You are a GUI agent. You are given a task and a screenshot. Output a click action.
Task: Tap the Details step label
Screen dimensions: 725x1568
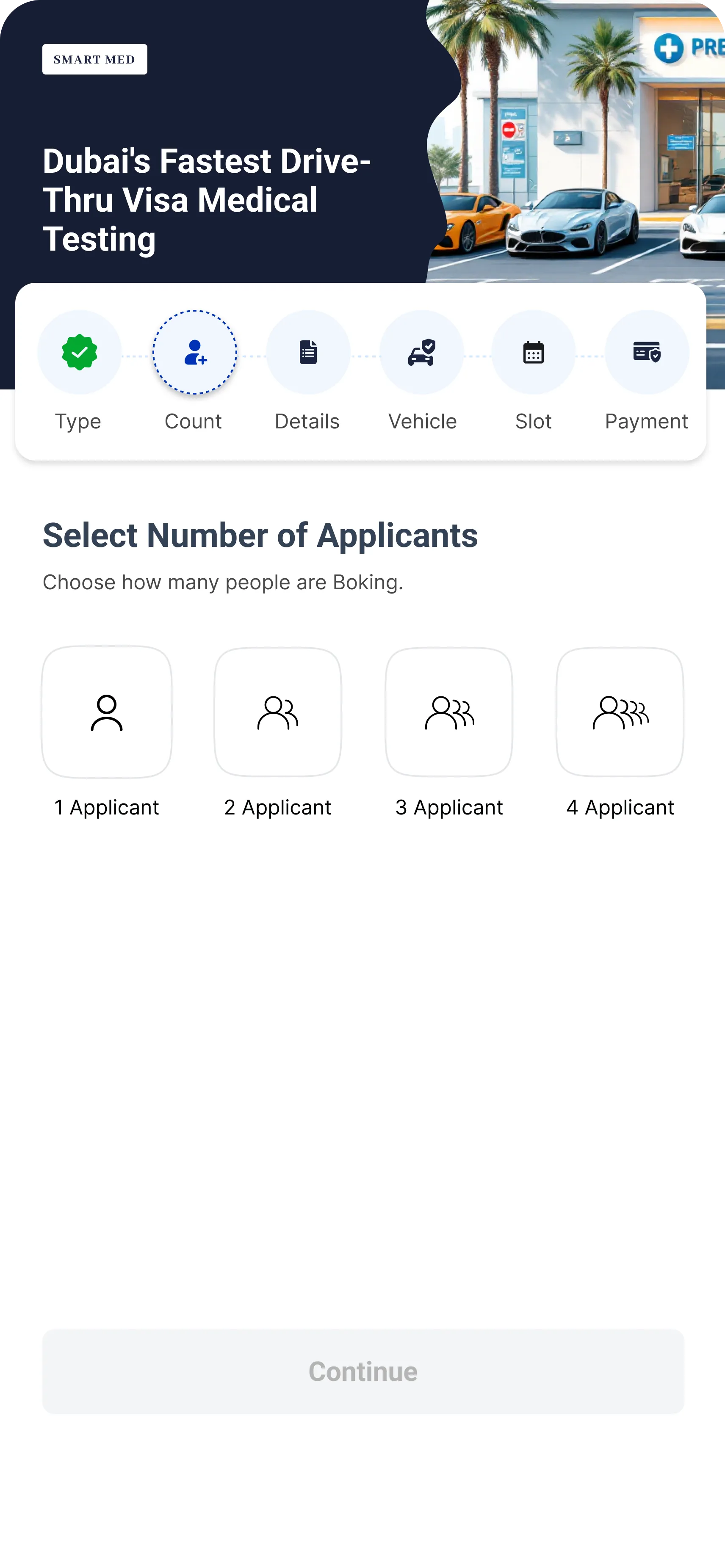(x=307, y=421)
